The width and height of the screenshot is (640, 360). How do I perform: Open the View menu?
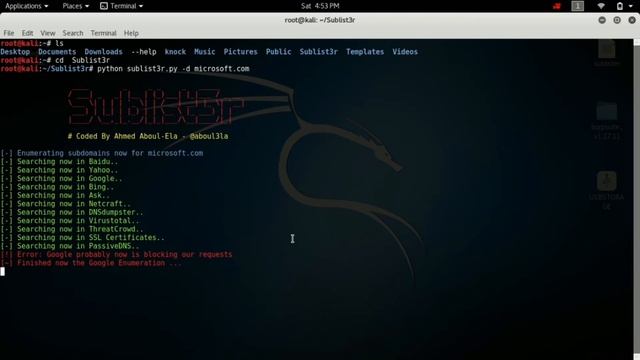pos(48,33)
